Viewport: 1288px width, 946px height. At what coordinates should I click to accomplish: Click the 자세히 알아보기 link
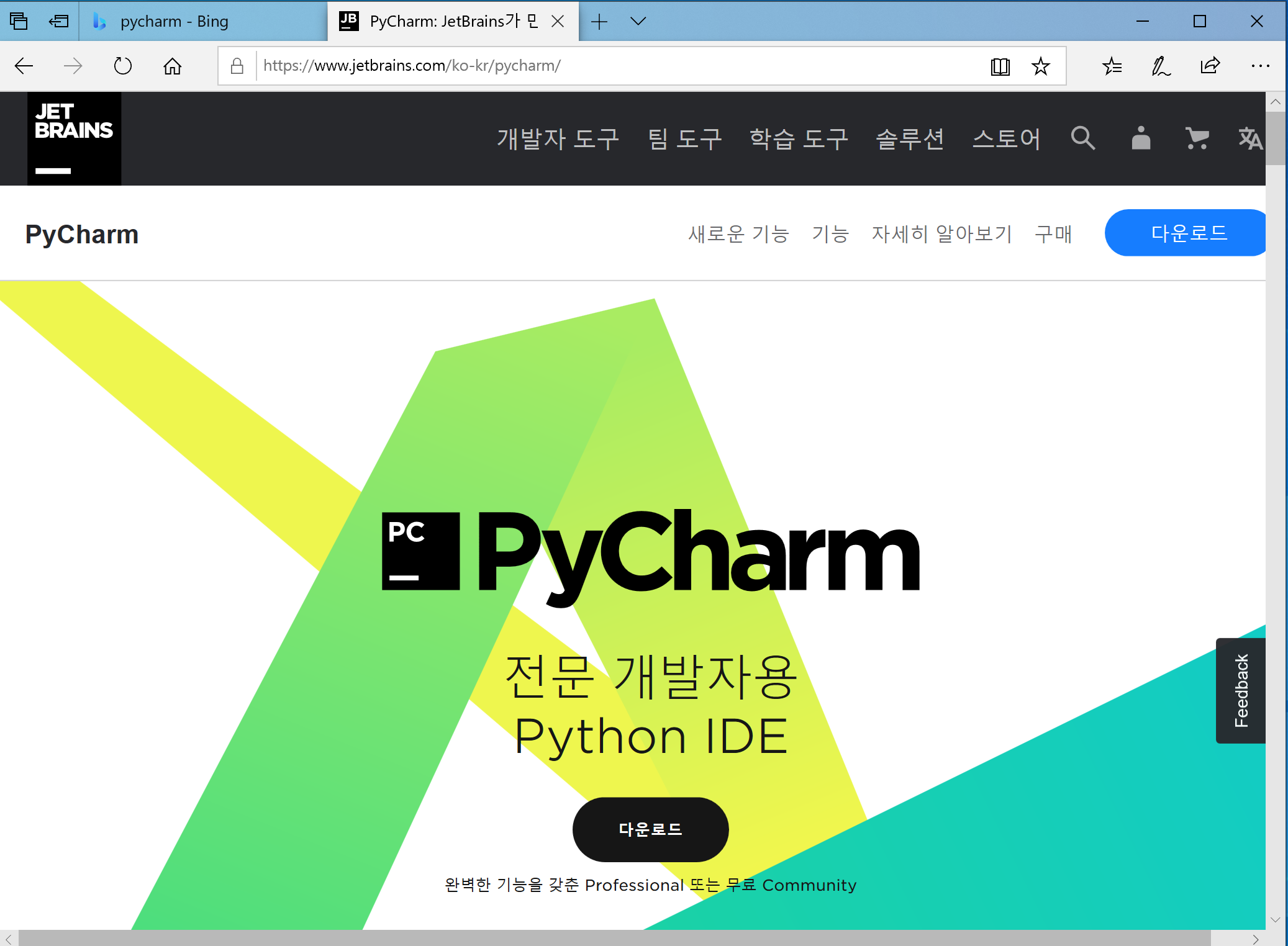[941, 233]
